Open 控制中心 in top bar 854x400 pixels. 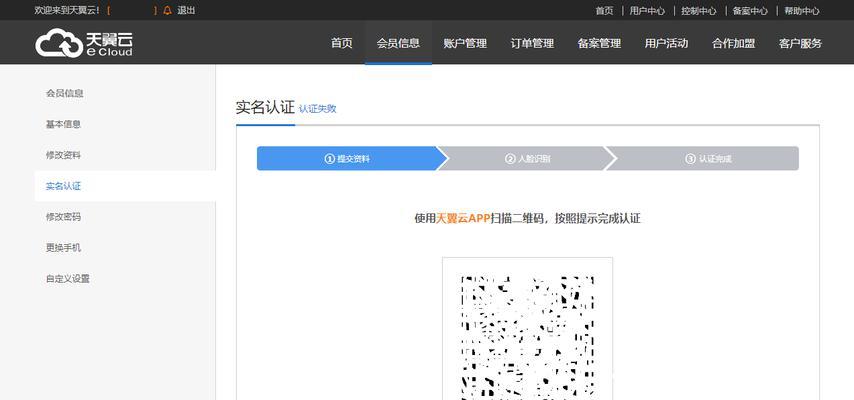click(699, 11)
